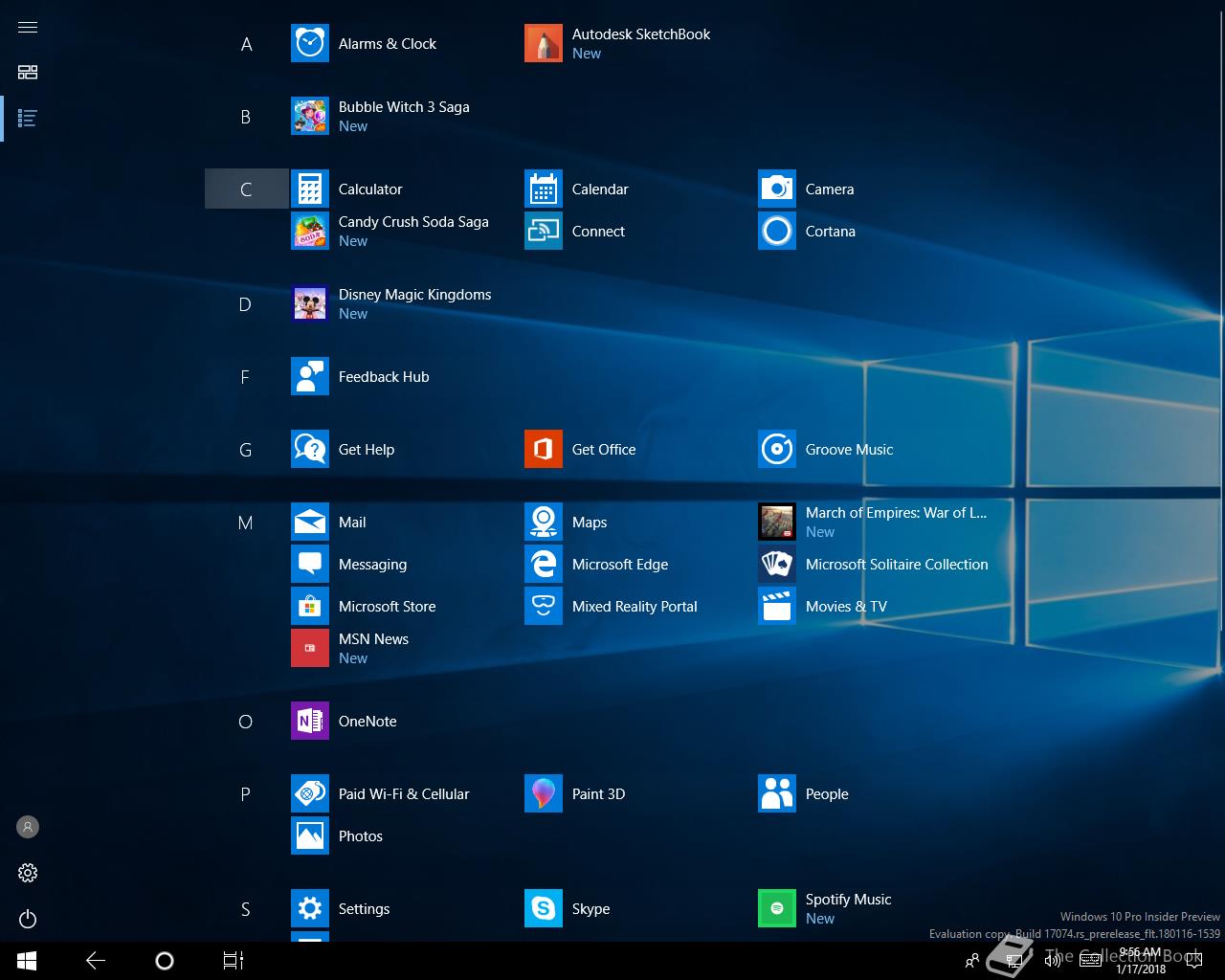This screenshot has width=1225, height=980.
Task: Open the People icon in system tray
Action: [x=972, y=961]
